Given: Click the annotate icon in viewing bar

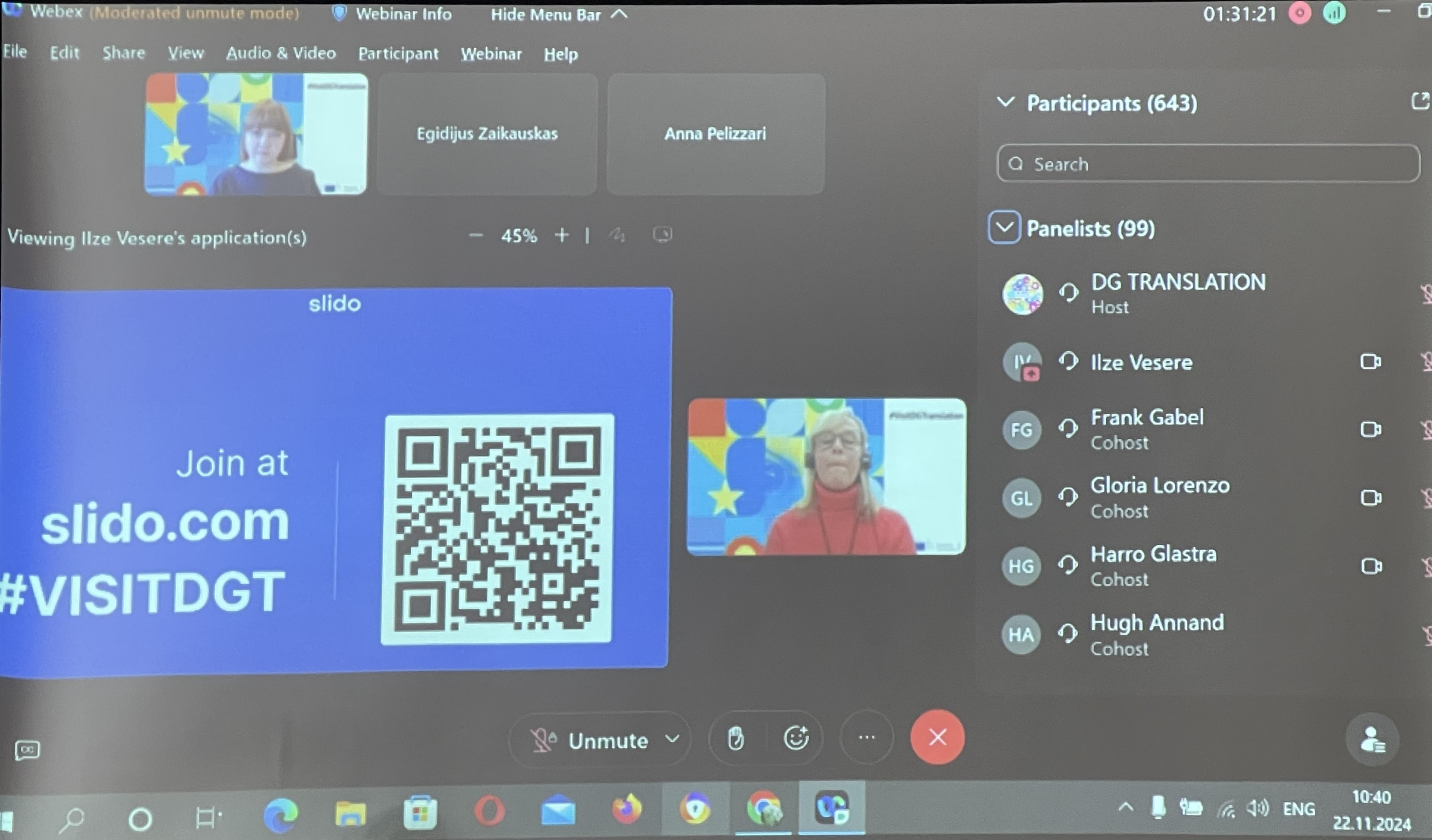Looking at the screenshot, I should click(x=617, y=235).
